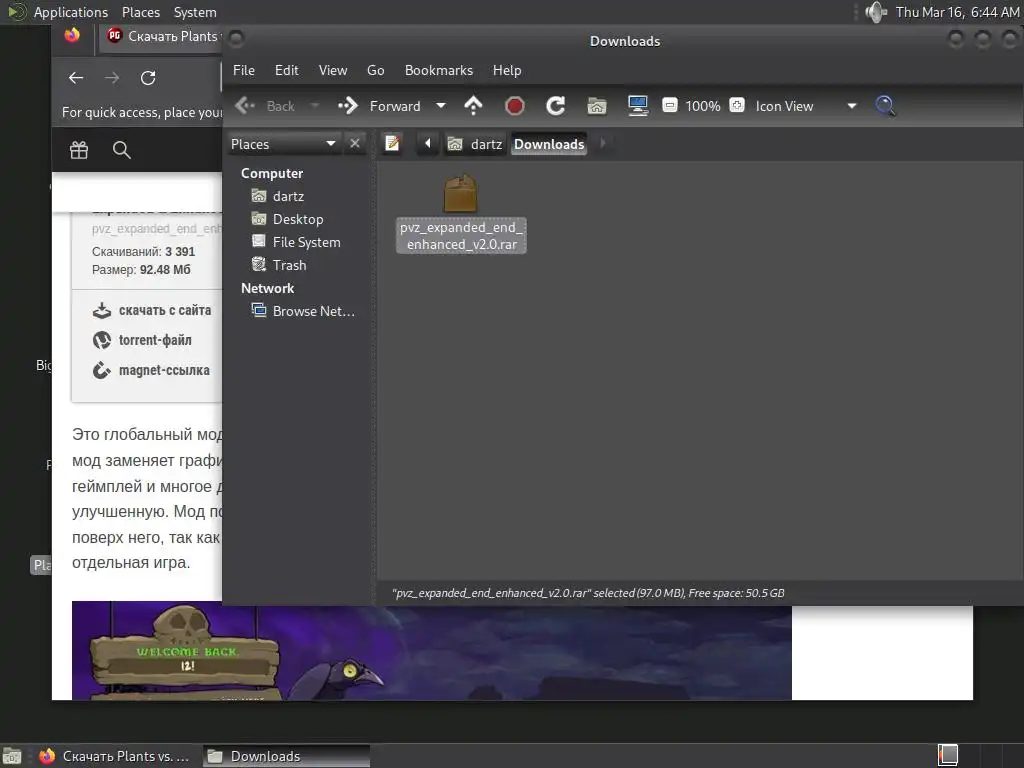Screen dimensions: 1024x768
Task: Click the magnet-ссылка link
Action: [152, 370]
